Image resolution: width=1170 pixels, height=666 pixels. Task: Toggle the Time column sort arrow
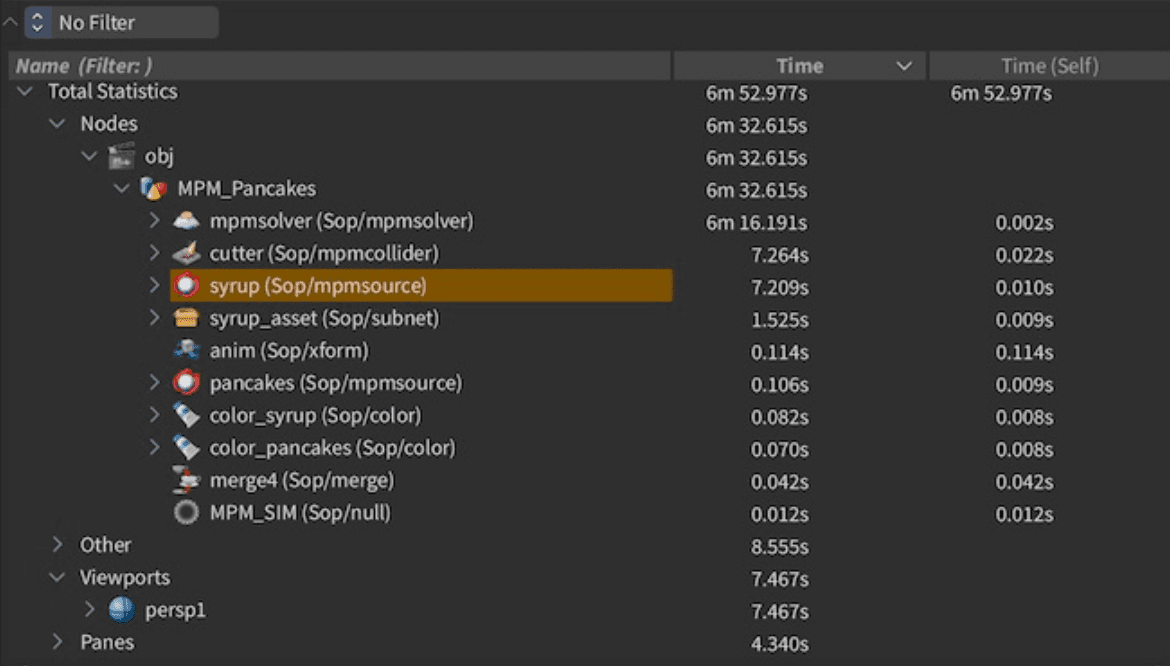point(904,66)
